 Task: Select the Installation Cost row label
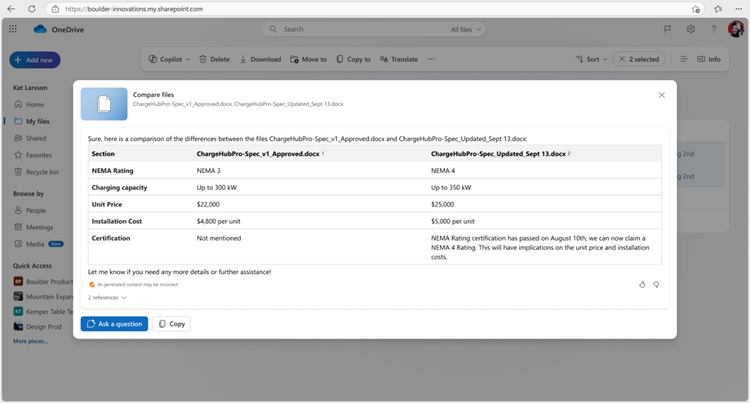(x=117, y=221)
